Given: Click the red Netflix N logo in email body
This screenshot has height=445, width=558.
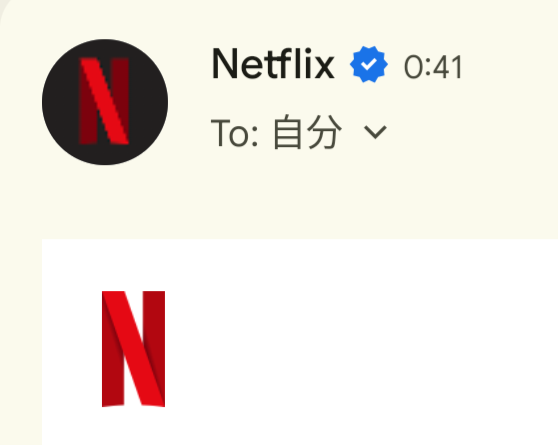Looking at the screenshot, I should 133,349.
